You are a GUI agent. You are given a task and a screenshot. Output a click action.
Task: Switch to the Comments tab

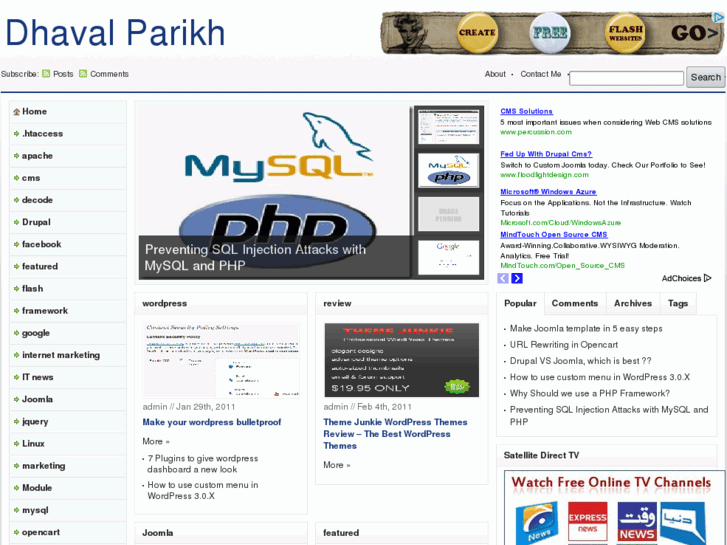coord(575,303)
